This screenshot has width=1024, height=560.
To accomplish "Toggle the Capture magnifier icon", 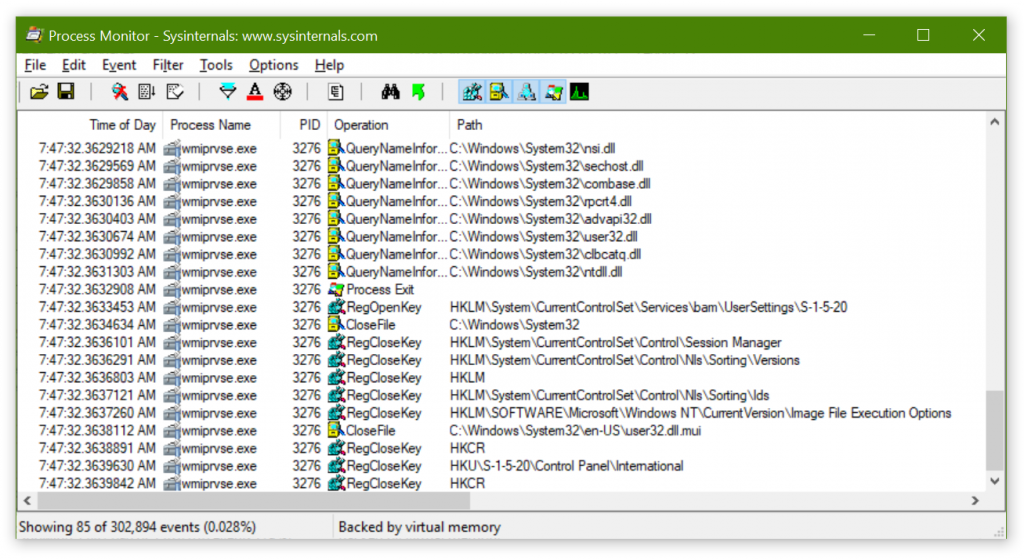I will (120, 92).
